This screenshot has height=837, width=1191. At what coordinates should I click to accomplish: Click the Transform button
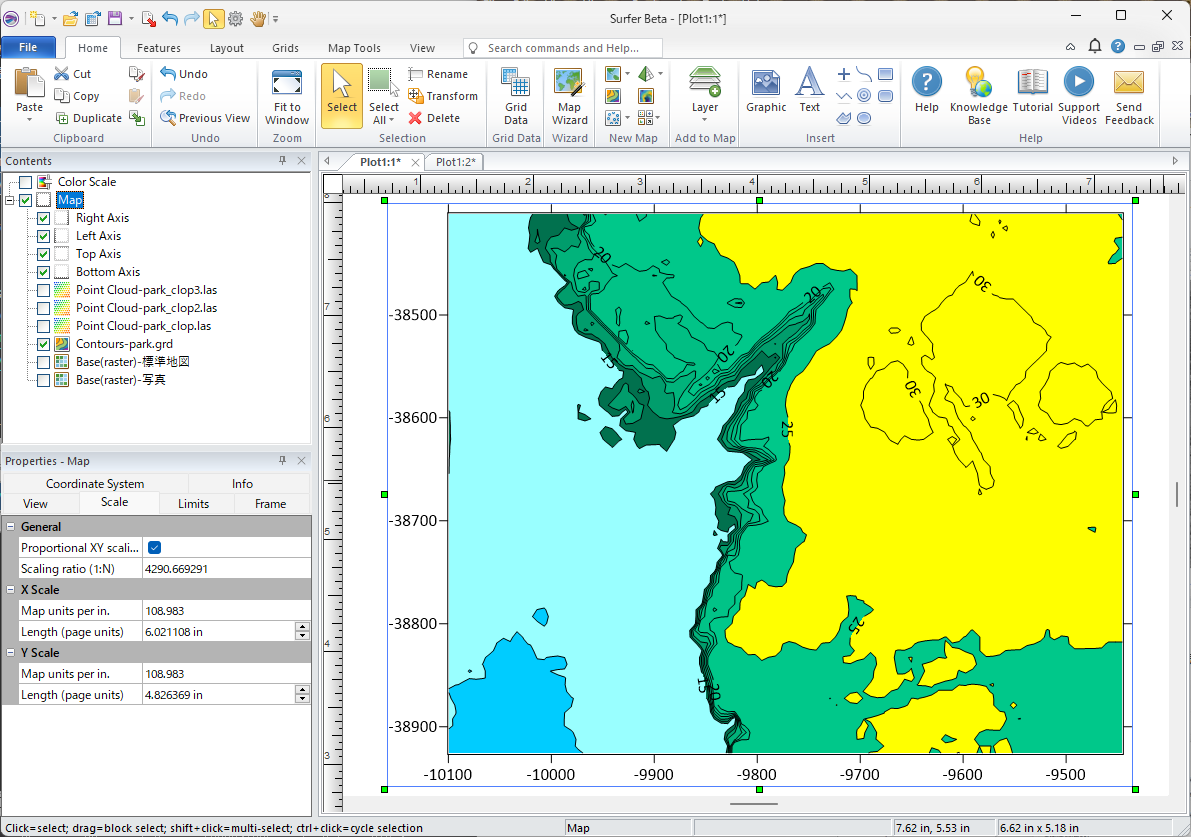point(443,96)
